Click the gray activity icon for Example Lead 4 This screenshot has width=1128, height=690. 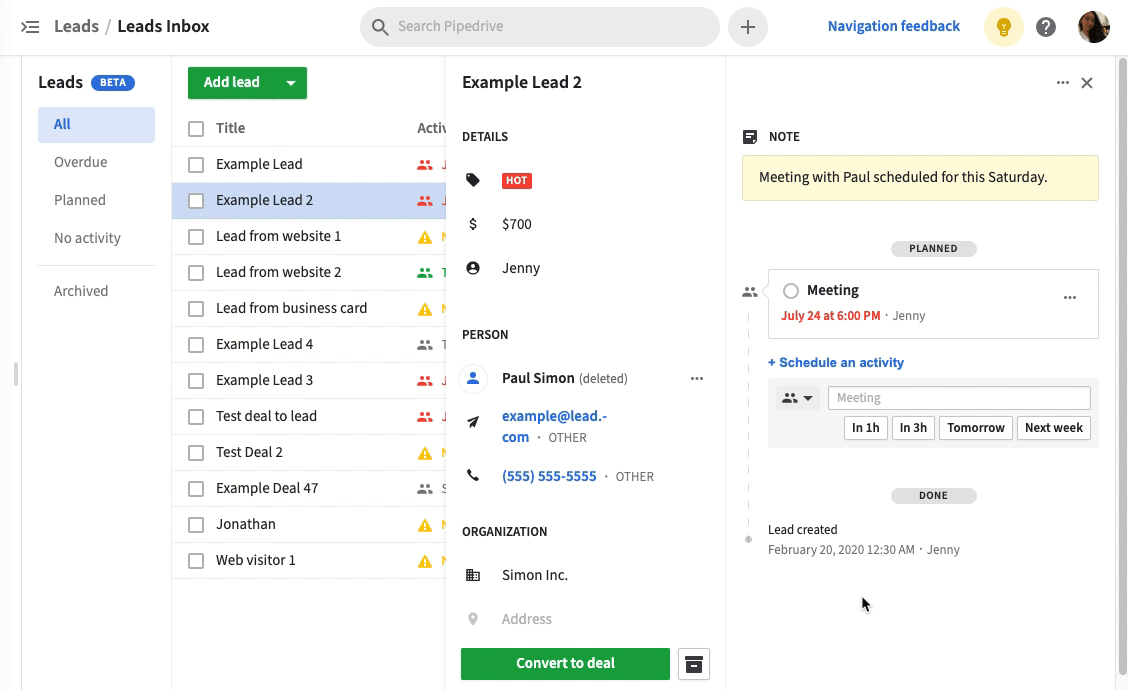(x=425, y=345)
